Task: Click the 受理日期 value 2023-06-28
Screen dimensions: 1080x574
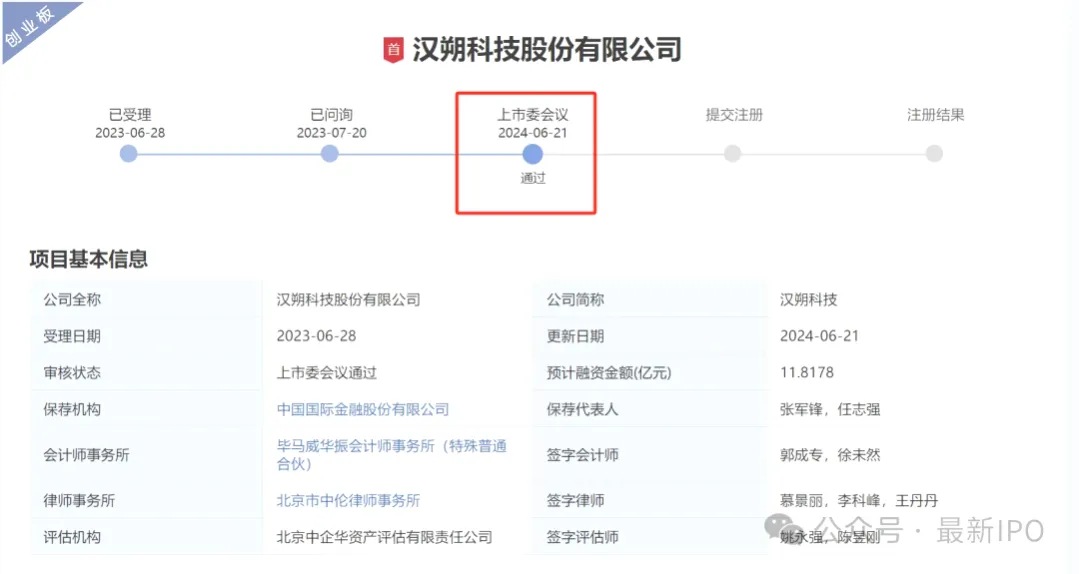Action: (317, 336)
